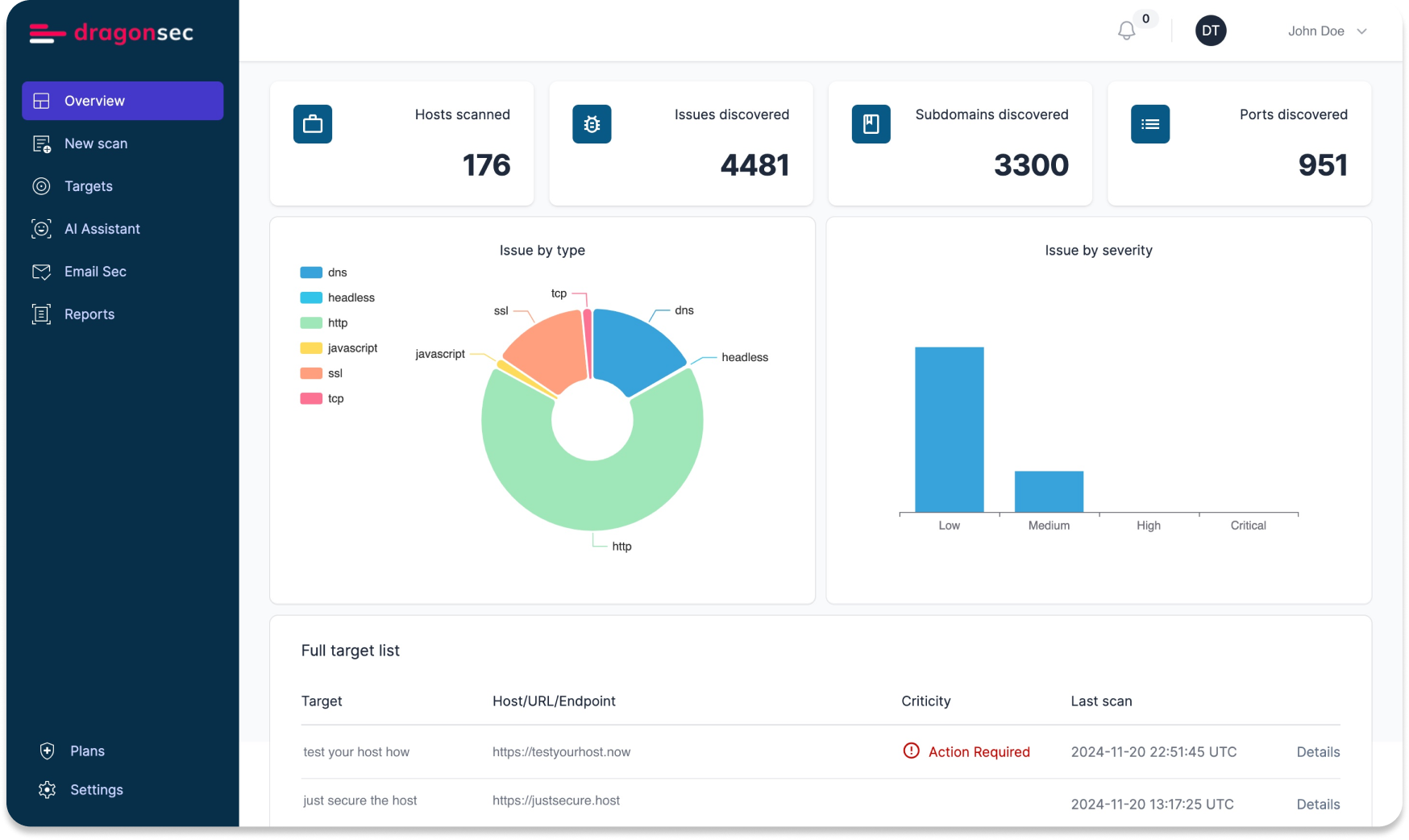Click the Ports discovered list icon
This screenshot has width=1409, height=840.
click(x=1149, y=124)
